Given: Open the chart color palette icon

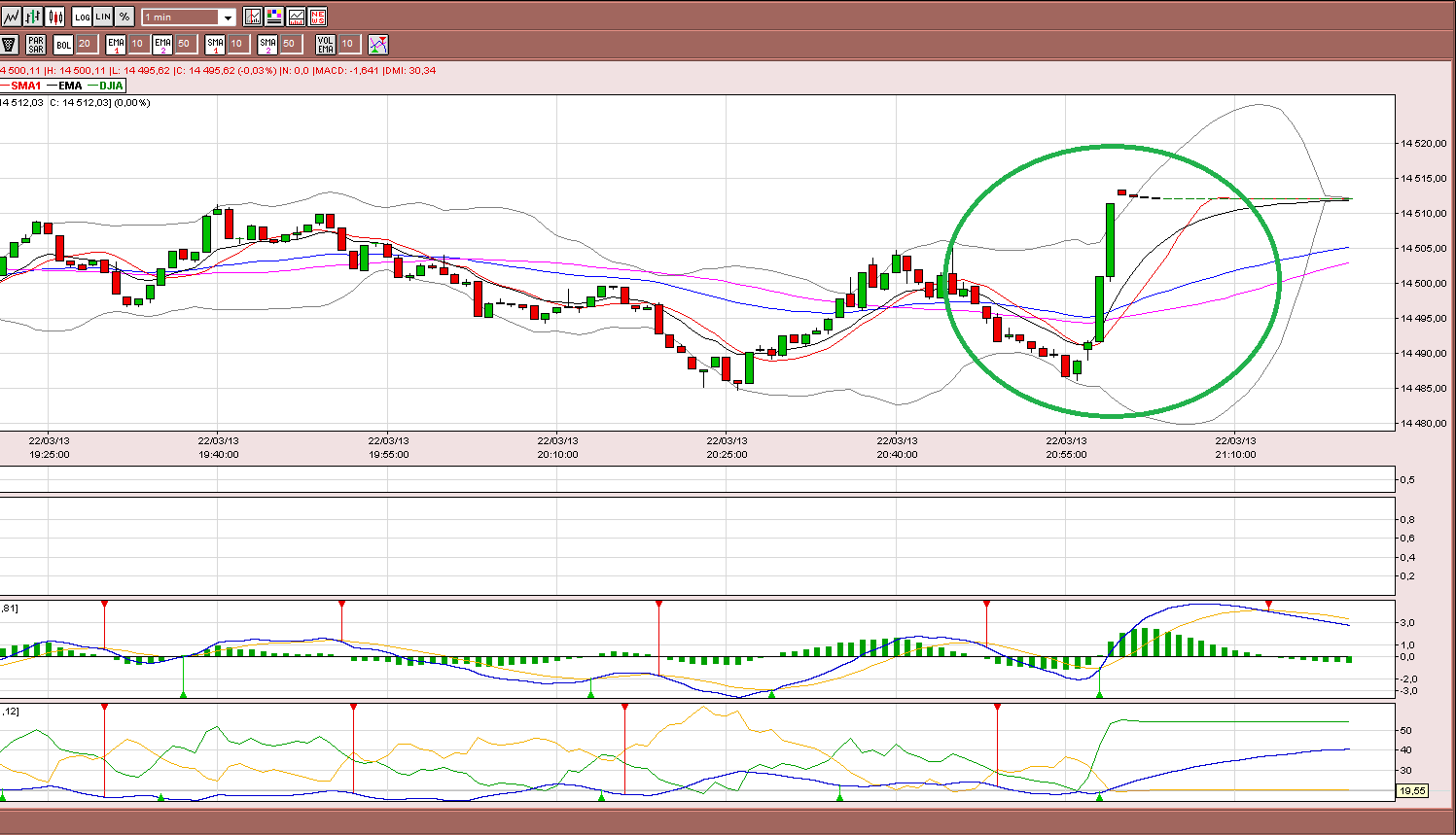Looking at the screenshot, I should (x=274, y=17).
